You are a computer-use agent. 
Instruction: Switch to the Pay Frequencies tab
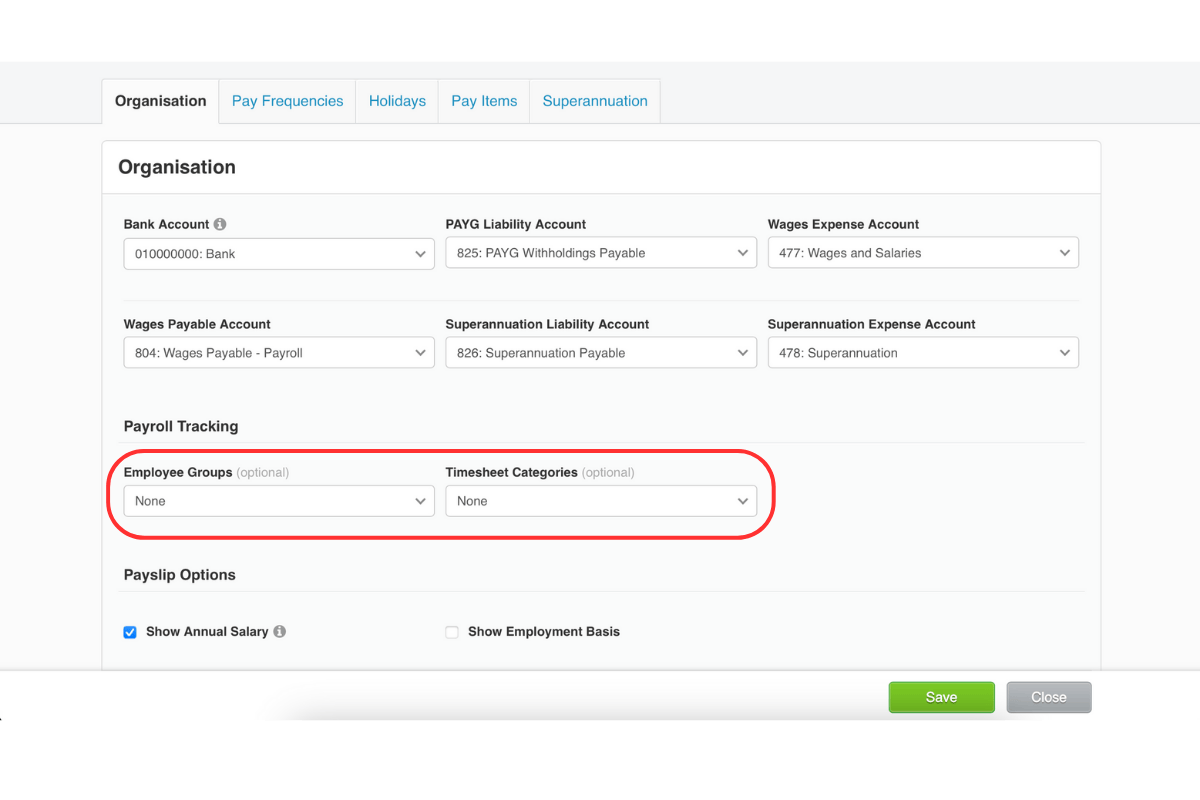click(x=287, y=101)
